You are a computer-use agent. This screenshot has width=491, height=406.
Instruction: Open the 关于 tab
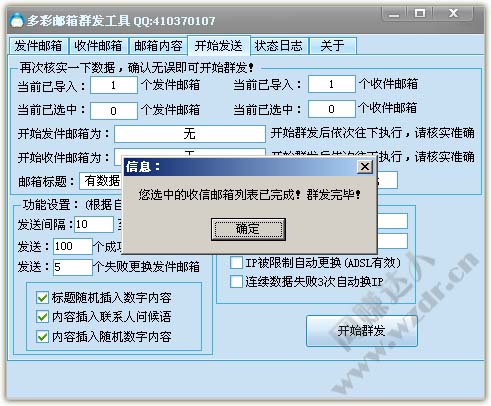pos(333,46)
